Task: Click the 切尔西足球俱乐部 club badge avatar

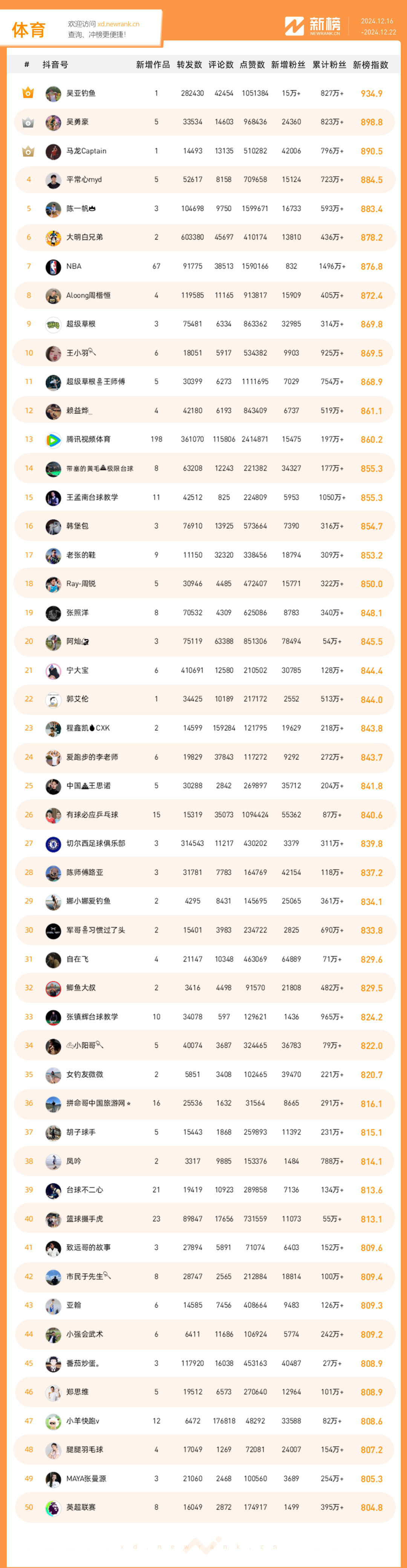Action: (x=54, y=844)
